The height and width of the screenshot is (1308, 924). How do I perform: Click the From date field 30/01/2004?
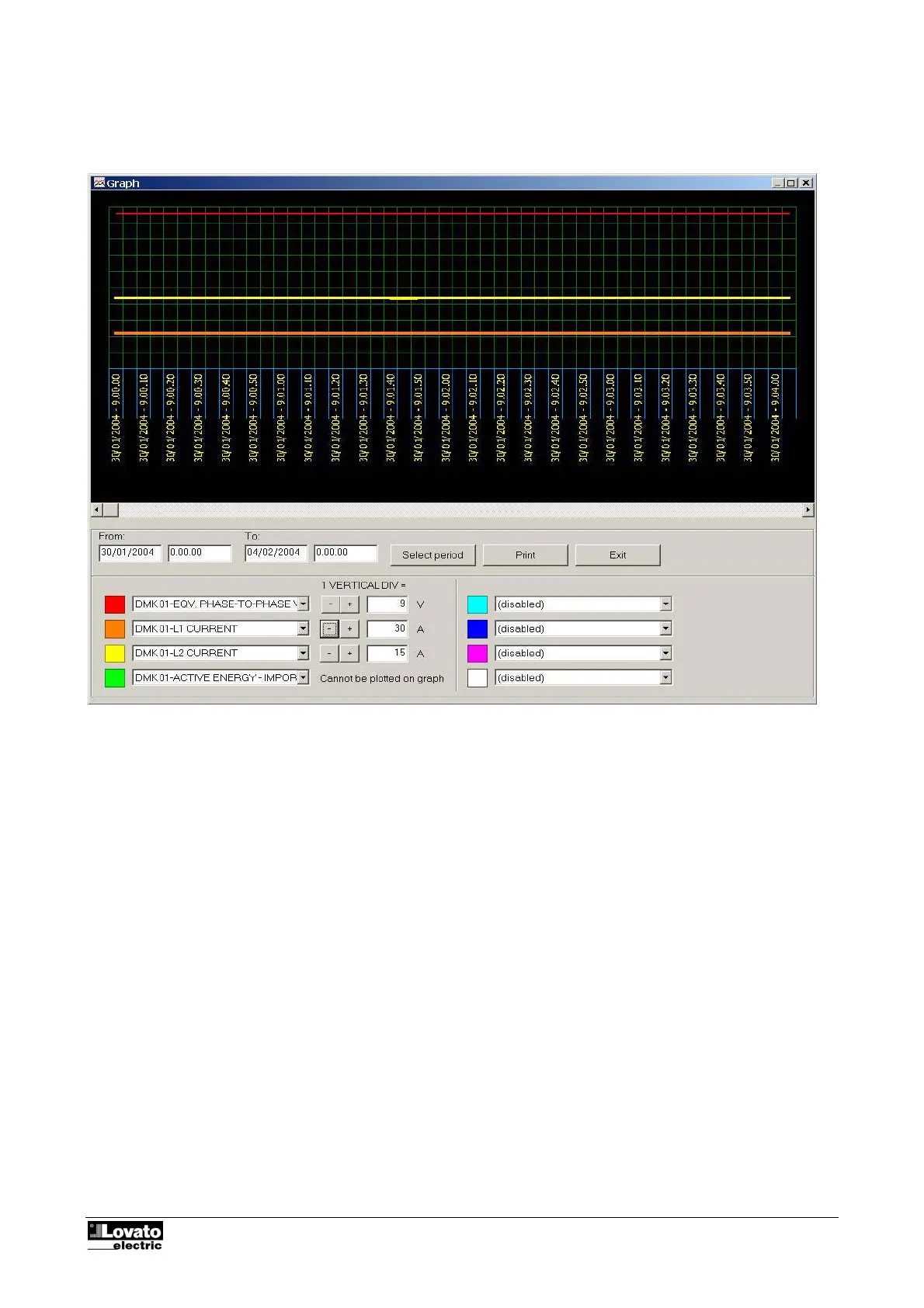coord(130,553)
